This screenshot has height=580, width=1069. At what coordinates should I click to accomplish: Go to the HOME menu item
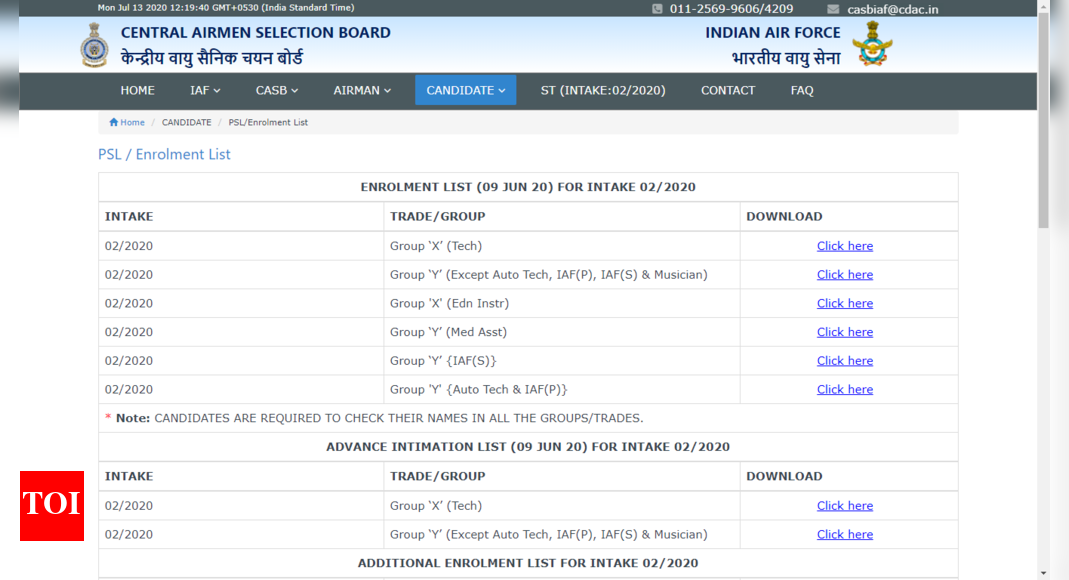[137, 90]
